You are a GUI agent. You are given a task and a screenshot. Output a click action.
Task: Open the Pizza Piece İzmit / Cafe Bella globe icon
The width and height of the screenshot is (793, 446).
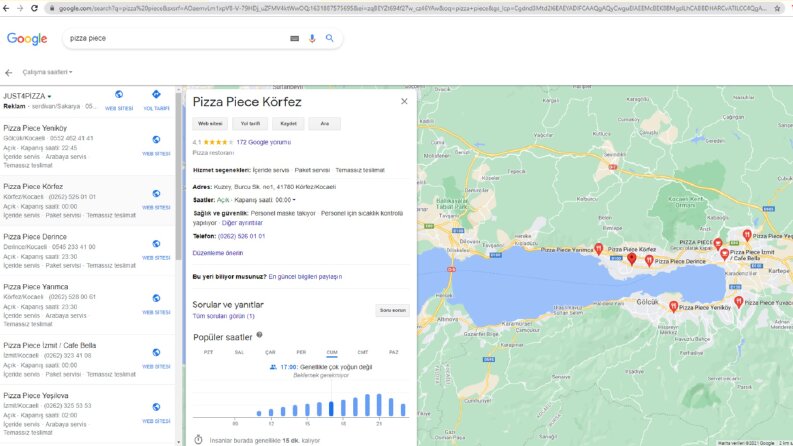(x=156, y=352)
